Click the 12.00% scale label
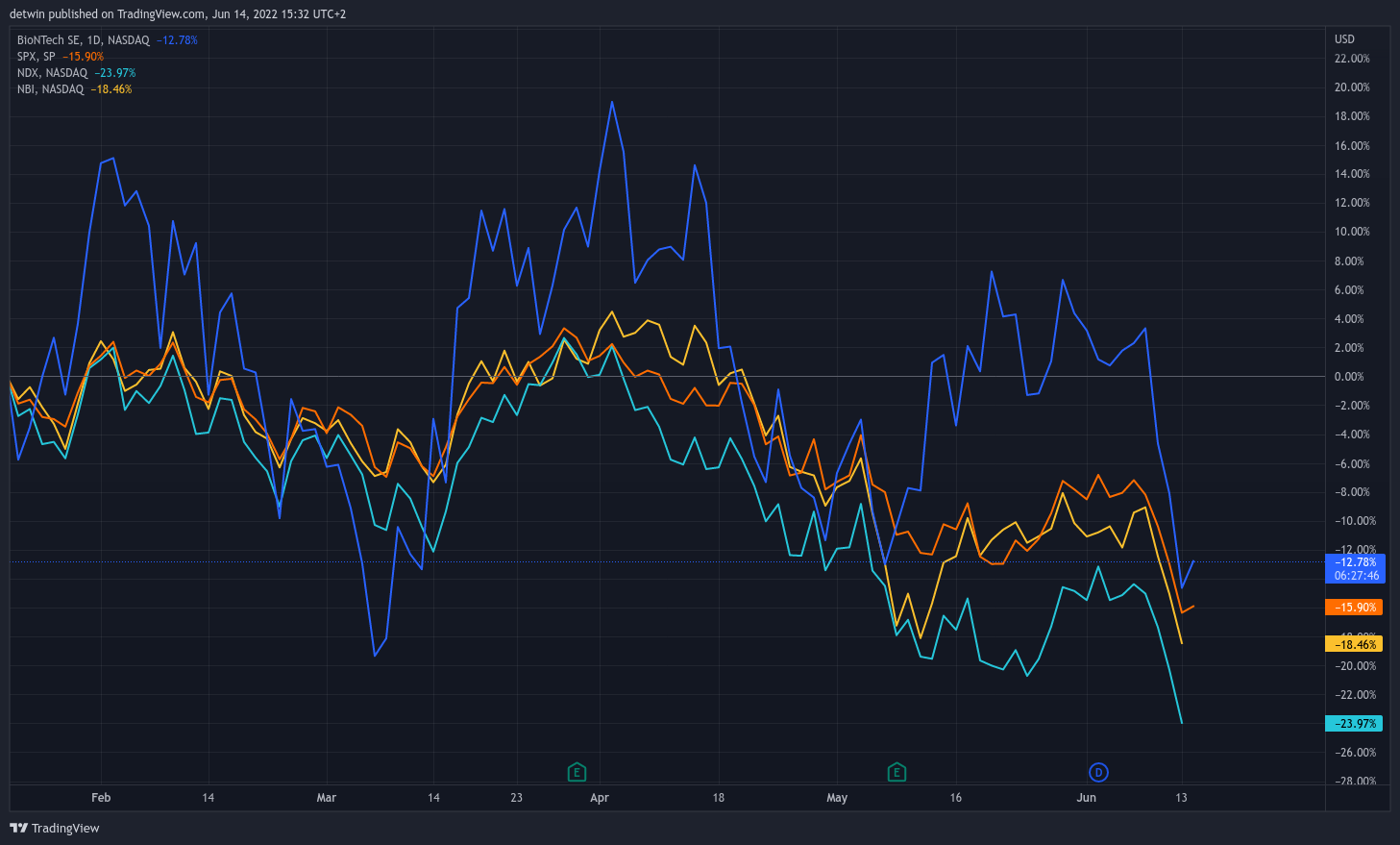The width and height of the screenshot is (1400, 845). coord(1352,203)
